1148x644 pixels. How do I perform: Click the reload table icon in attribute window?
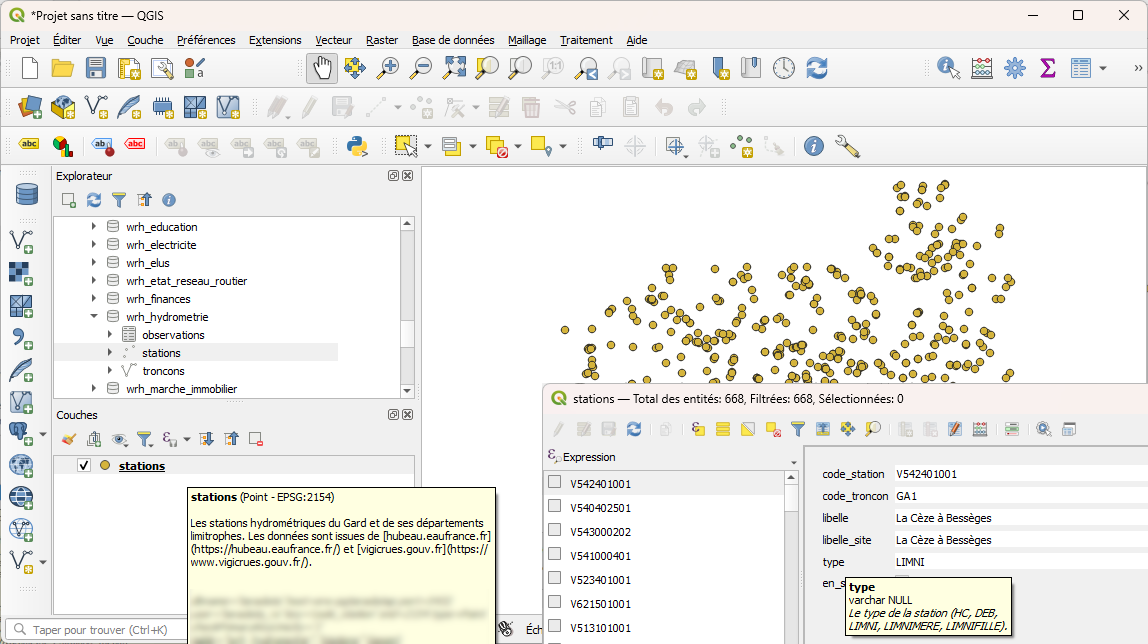click(x=634, y=429)
